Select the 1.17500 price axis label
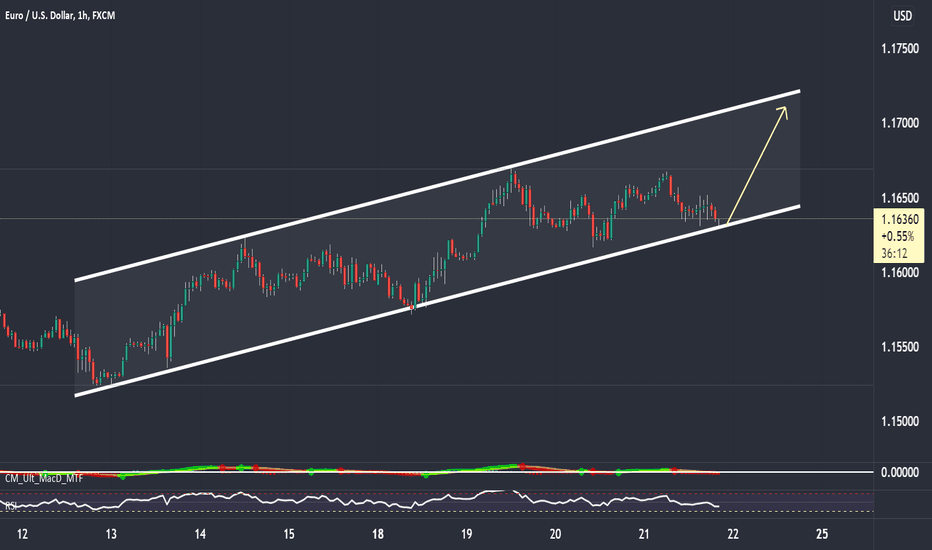Screen dimensions: 932x550 pos(900,48)
